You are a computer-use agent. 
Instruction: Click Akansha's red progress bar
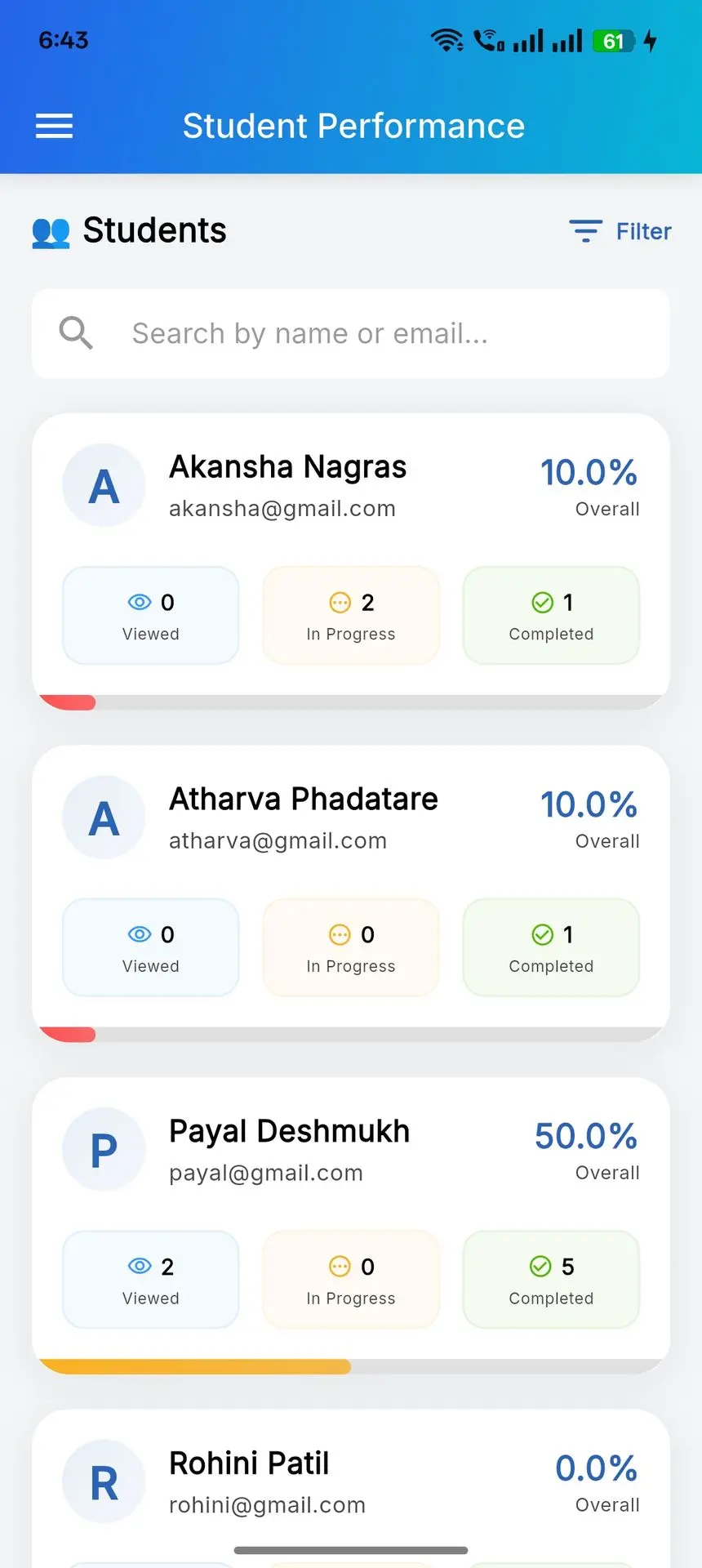[69, 702]
